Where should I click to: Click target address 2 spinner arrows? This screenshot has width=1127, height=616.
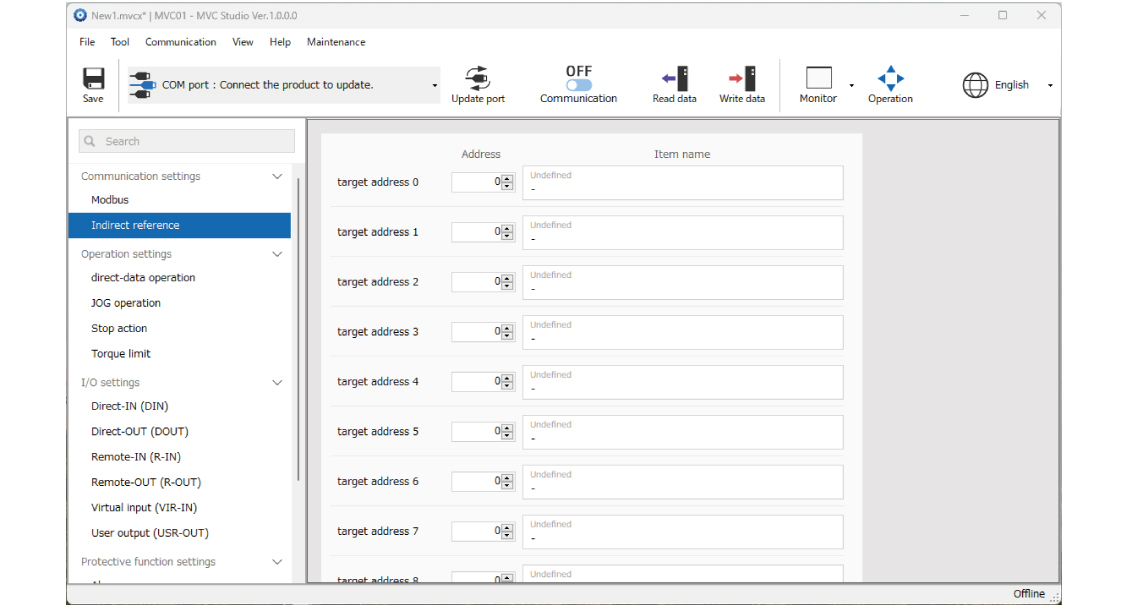coord(507,282)
